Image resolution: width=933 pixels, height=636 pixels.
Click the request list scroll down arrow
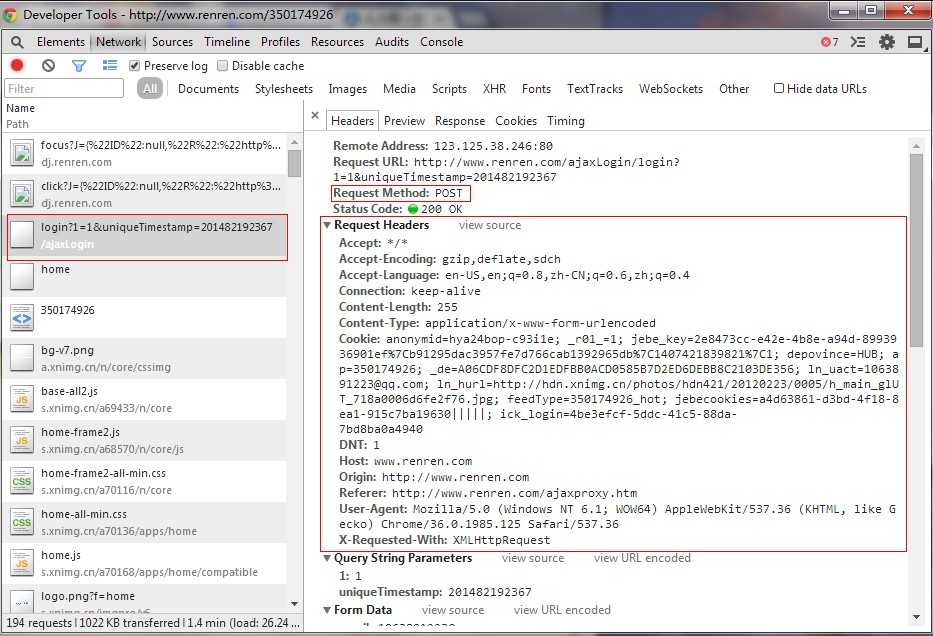click(x=295, y=604)
